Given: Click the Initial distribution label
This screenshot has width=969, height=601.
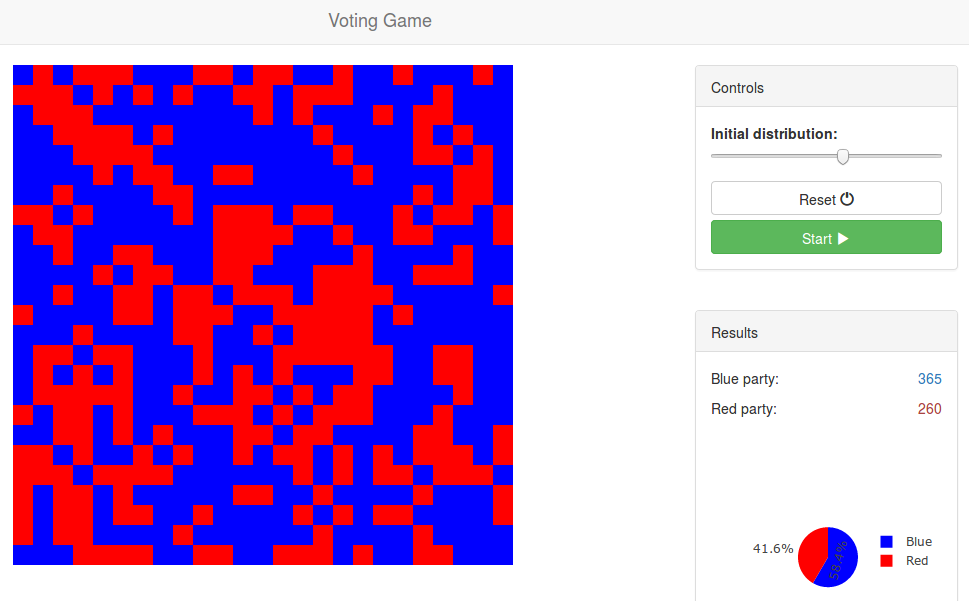Looking at the screenshot, I should (x=774, y=134).
